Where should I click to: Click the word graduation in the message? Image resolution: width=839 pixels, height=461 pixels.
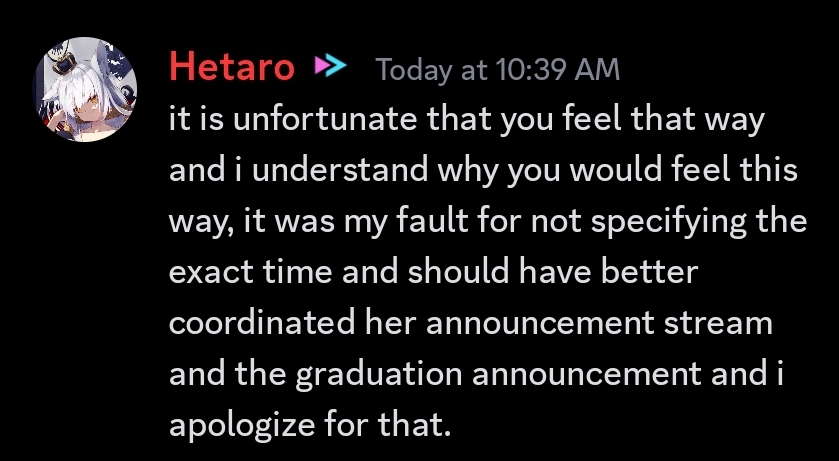378,376
